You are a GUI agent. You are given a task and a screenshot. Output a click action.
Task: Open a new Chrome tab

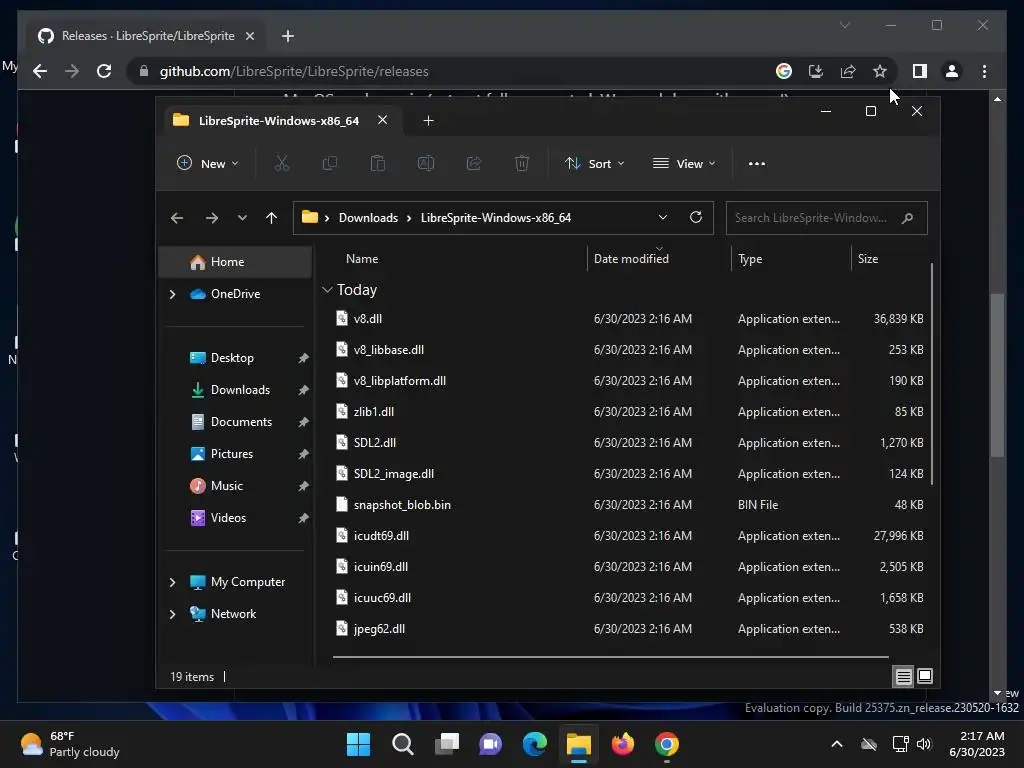[x=287, y=36]
